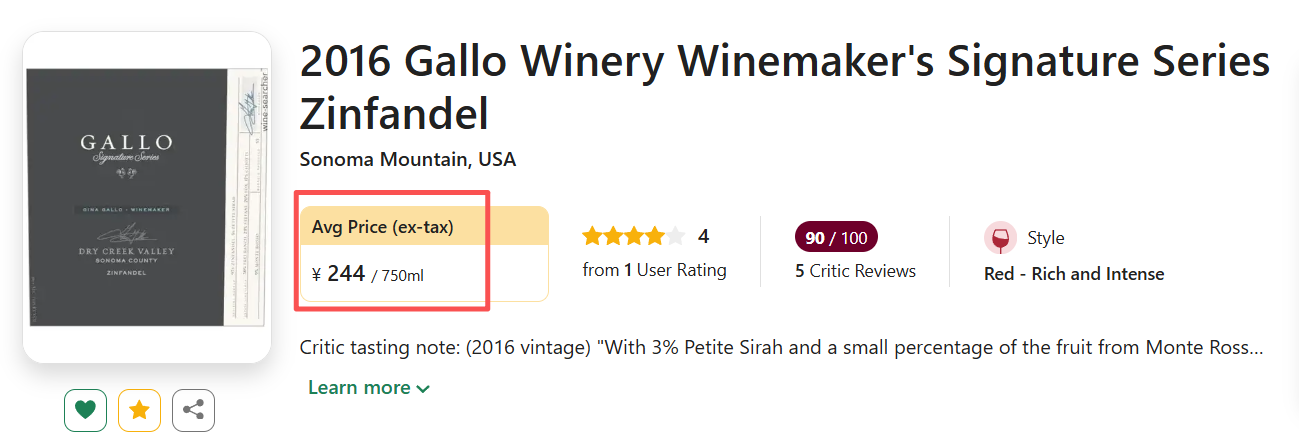Open the 5 Critic Reviews link

pos(855,271)
